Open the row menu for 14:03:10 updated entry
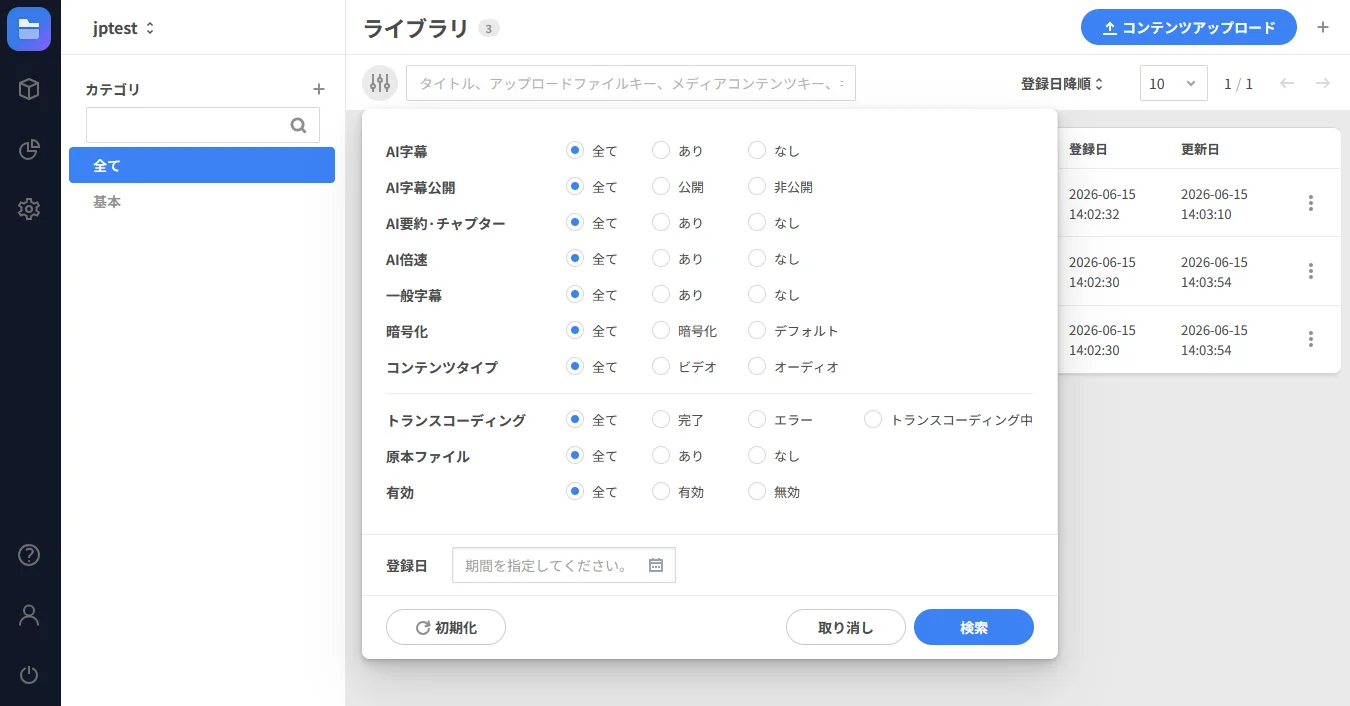The height and width of the screenshot is (706, 1350). pyautogui.click(x=1311, y=203)
